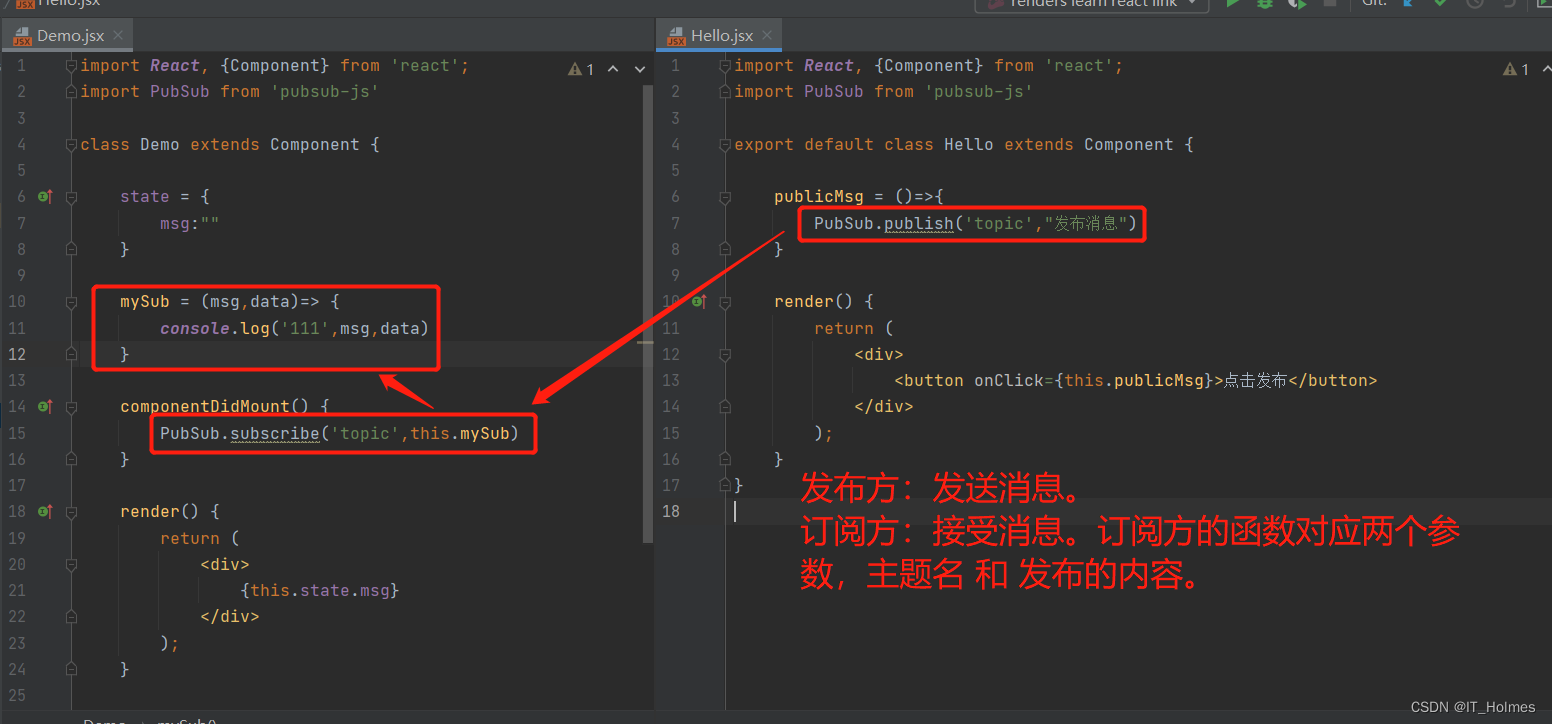Click fold end marker at Hello.jsx line 16
Screen dimensions: 1552x724
click(725, 459)
